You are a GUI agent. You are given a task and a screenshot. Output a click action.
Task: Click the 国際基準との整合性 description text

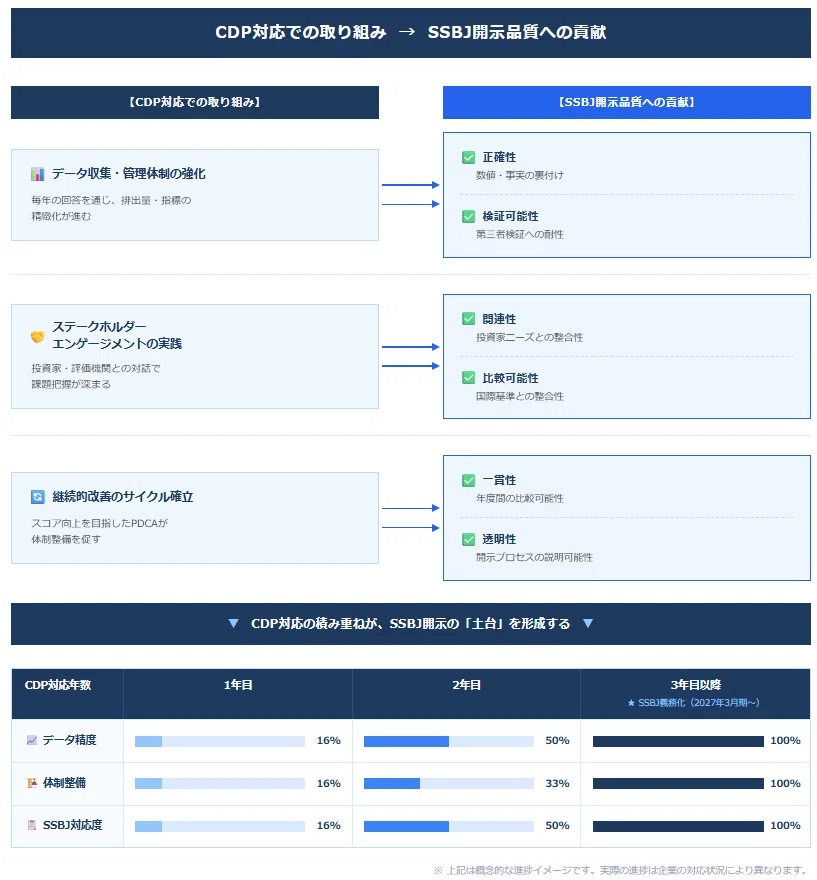click(520, 396)
